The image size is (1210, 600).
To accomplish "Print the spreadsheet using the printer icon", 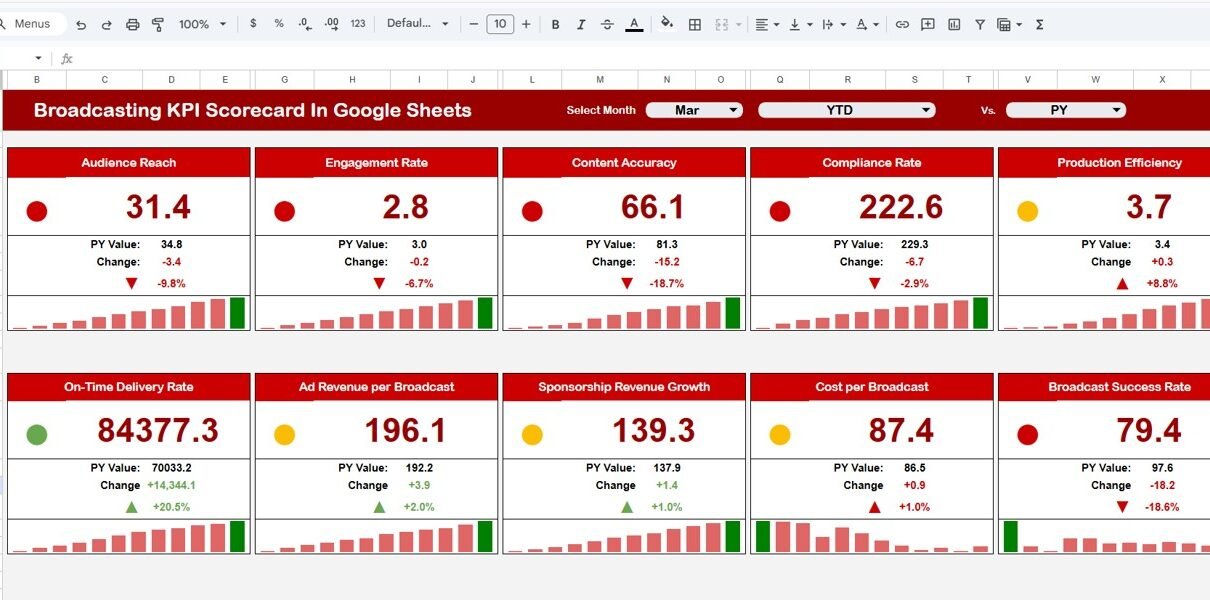I will (x=132, y=24).
